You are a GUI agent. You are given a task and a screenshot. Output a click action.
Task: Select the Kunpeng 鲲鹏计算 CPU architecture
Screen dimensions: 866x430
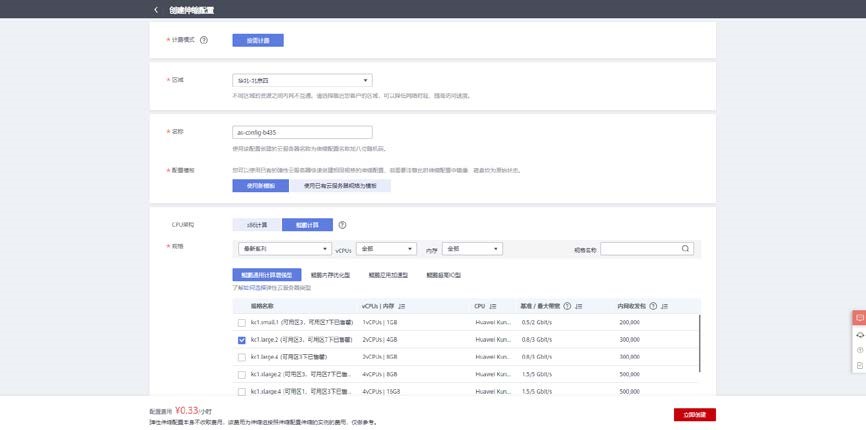pyautogui.click(x=307, y=225)
